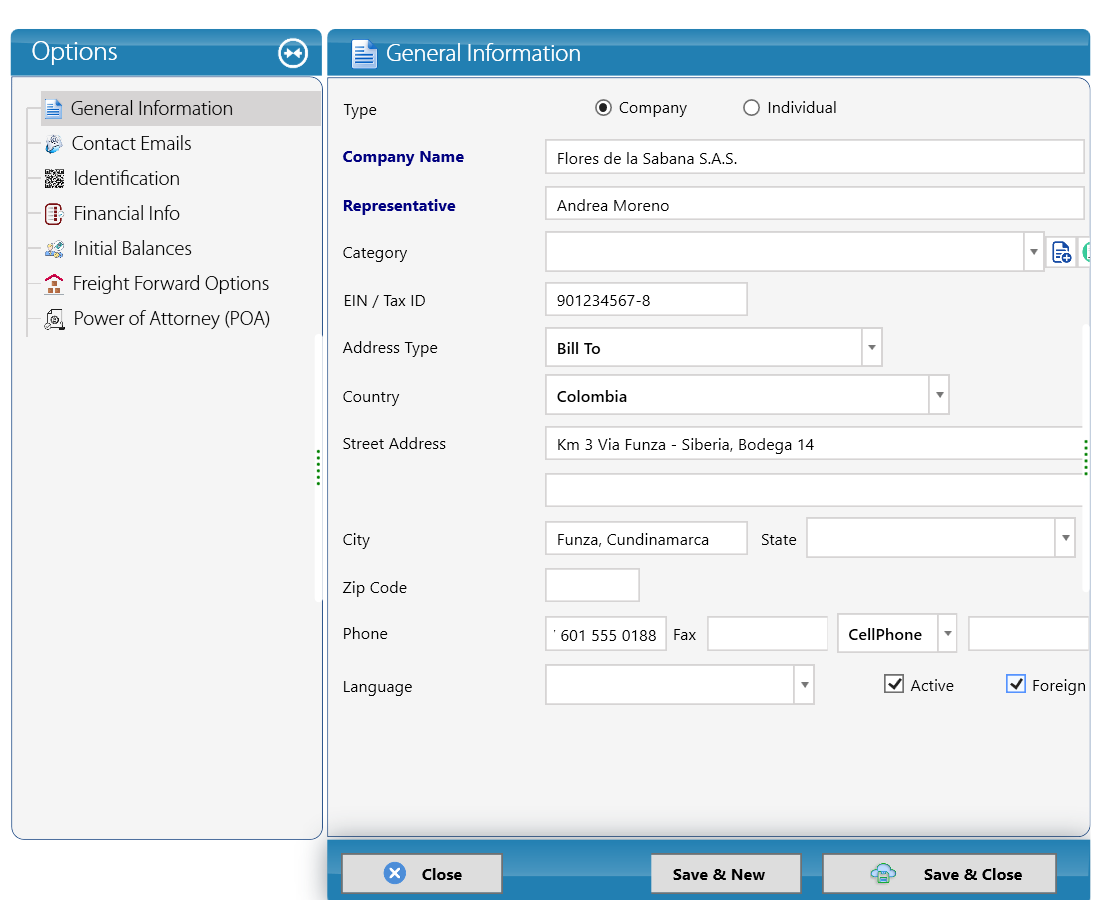This screenshot has width=1110, height=900.
Task: Select the Individual type radio button
Action: click(x=751, y=108)
